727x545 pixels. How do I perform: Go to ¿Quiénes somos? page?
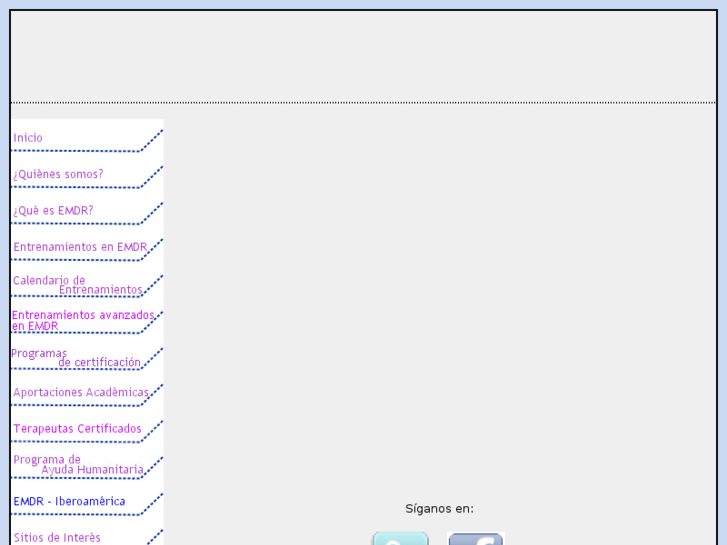[58, 174]
